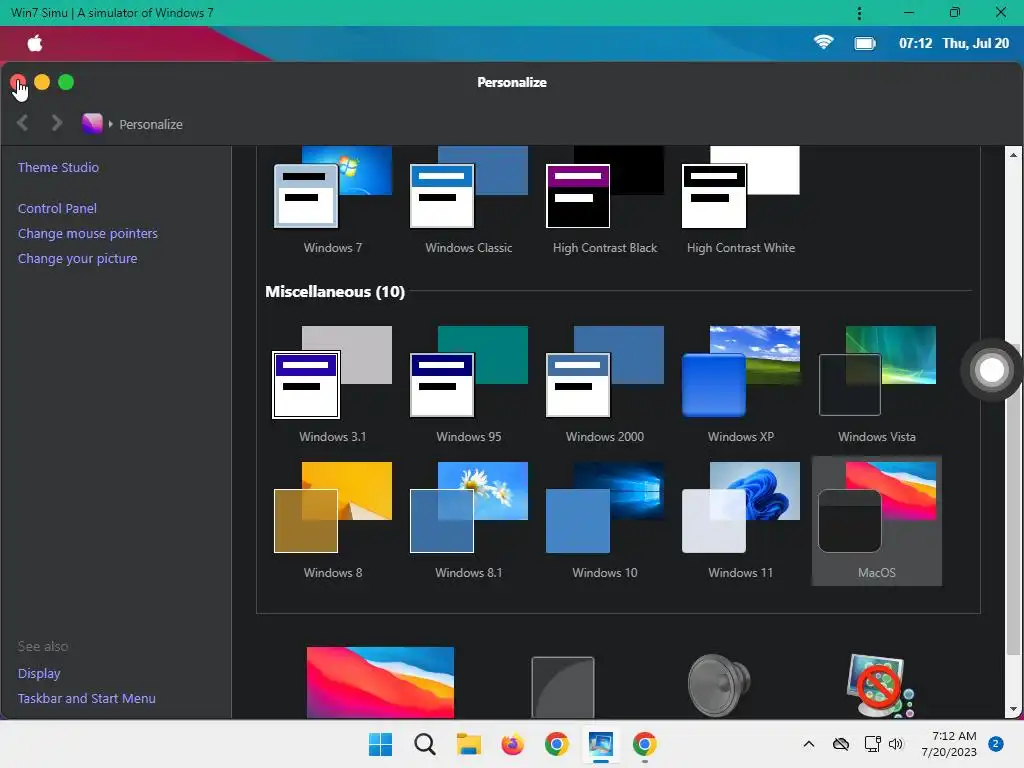Screen dimensions: 1024x768
Task: Select the Windows 7 theme
Action: [x=333, y=199]
